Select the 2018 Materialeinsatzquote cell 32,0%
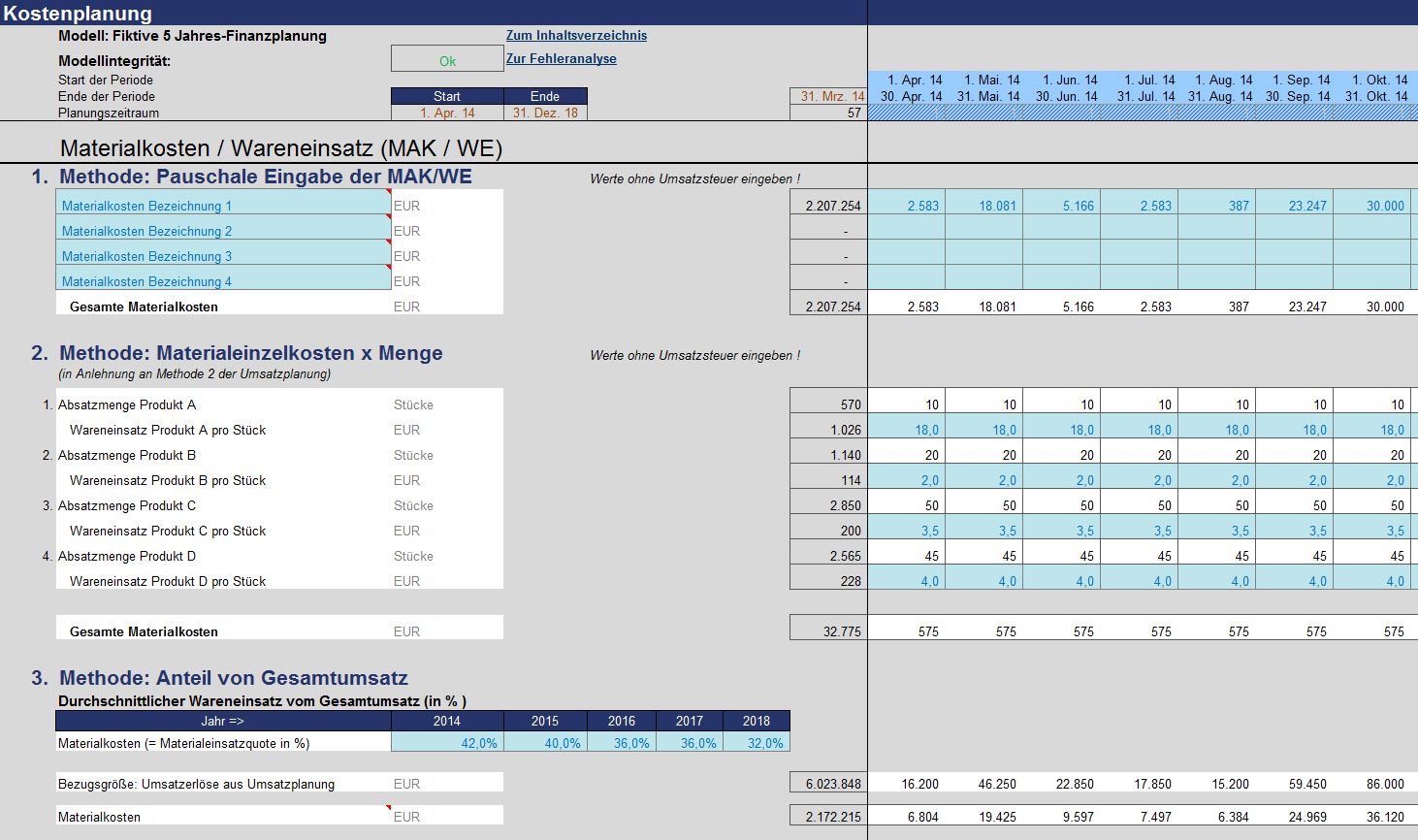This screenshot has height=840, width=1418. (756, 743)
